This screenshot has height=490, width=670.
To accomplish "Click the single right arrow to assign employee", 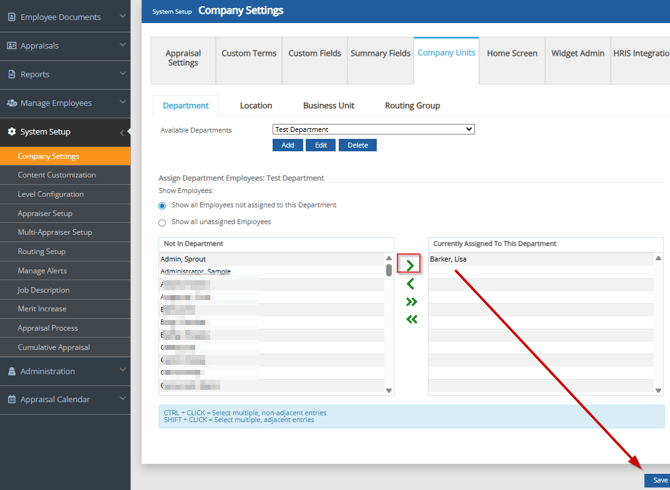I will point(410,265).
